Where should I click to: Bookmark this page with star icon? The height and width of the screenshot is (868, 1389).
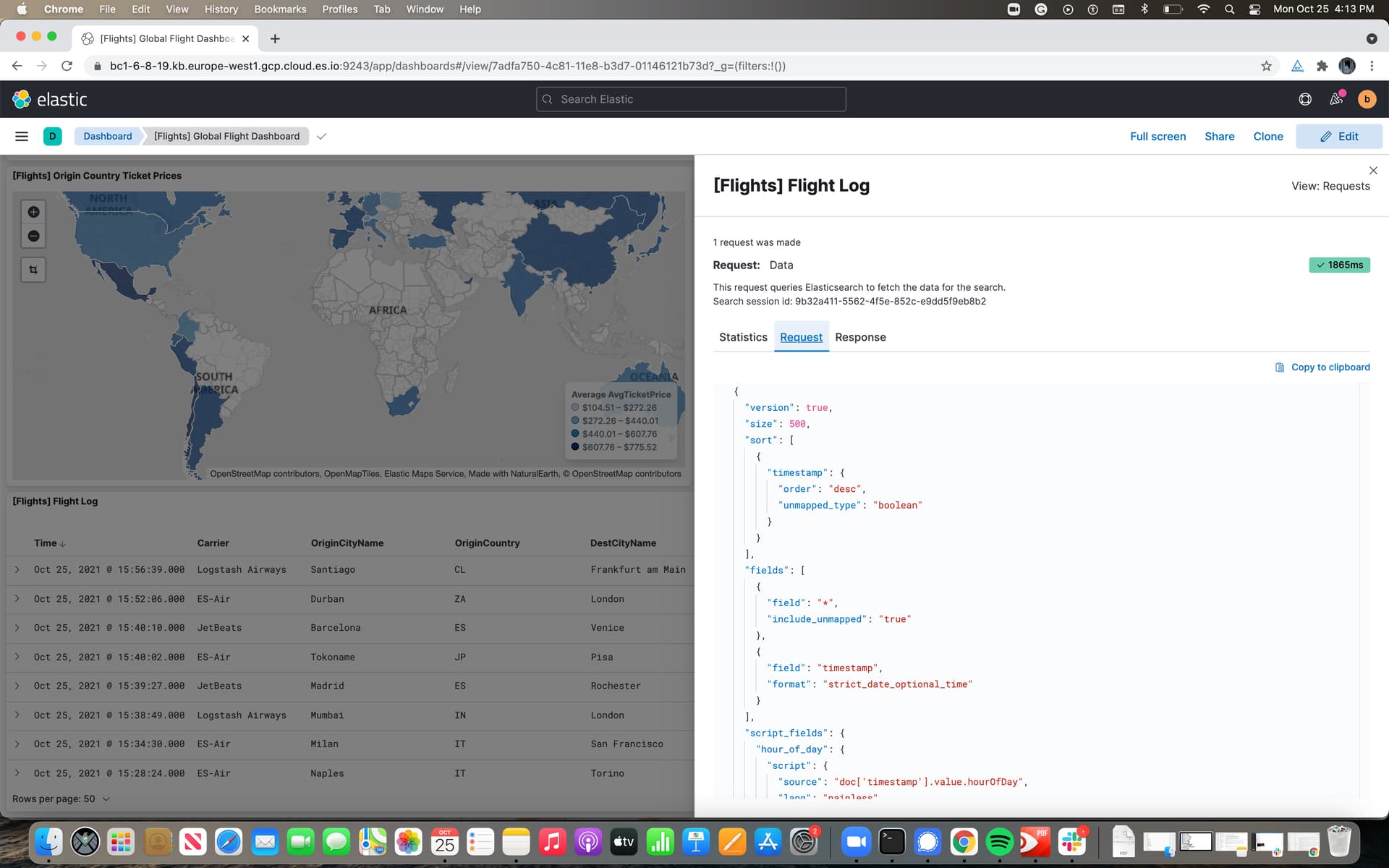point(1266,66)
